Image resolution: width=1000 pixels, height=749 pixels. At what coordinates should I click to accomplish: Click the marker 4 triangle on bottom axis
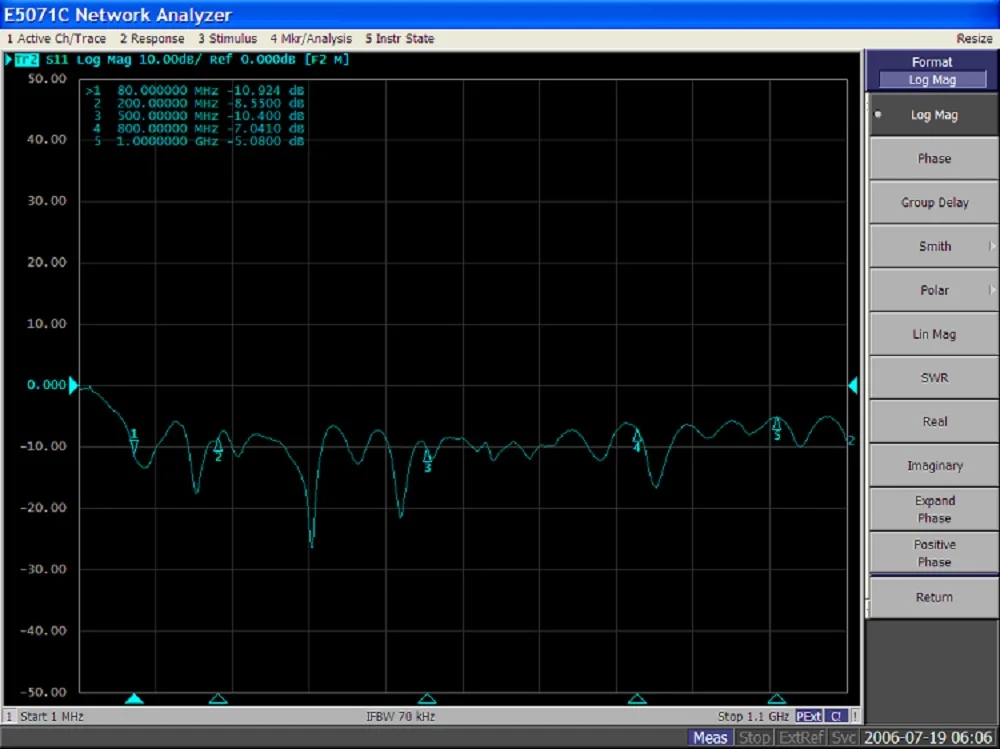tap(636, 699)
